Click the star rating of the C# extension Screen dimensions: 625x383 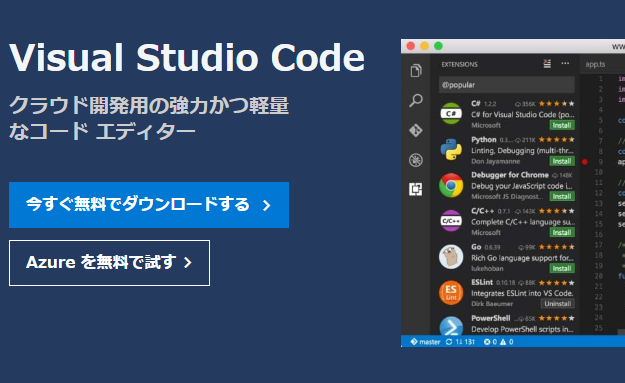(x=556, y=104)
